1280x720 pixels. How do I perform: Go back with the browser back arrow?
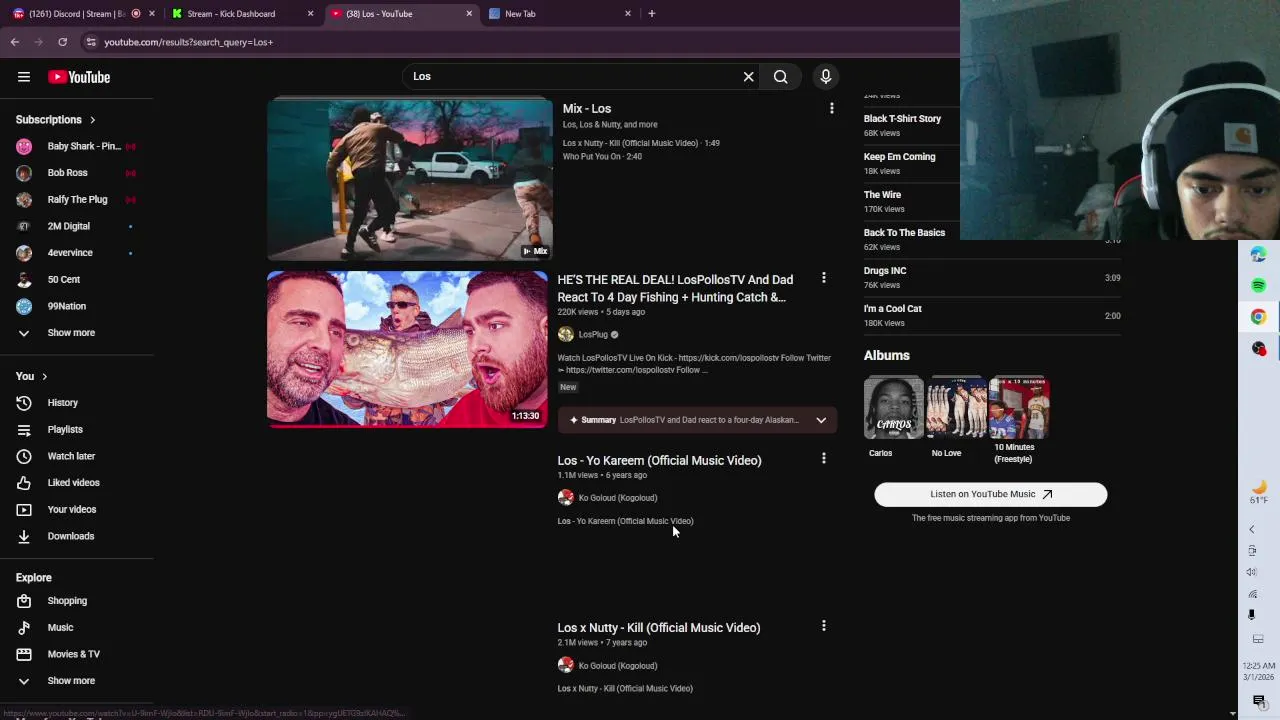(15, 42)
